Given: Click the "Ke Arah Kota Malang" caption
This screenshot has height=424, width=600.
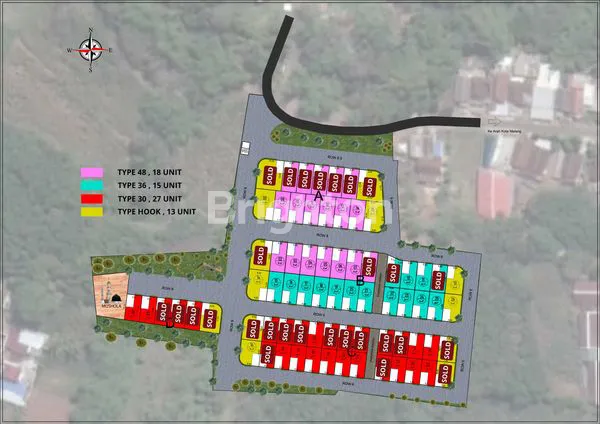Looking at the screenshot, I should [504, 131].
